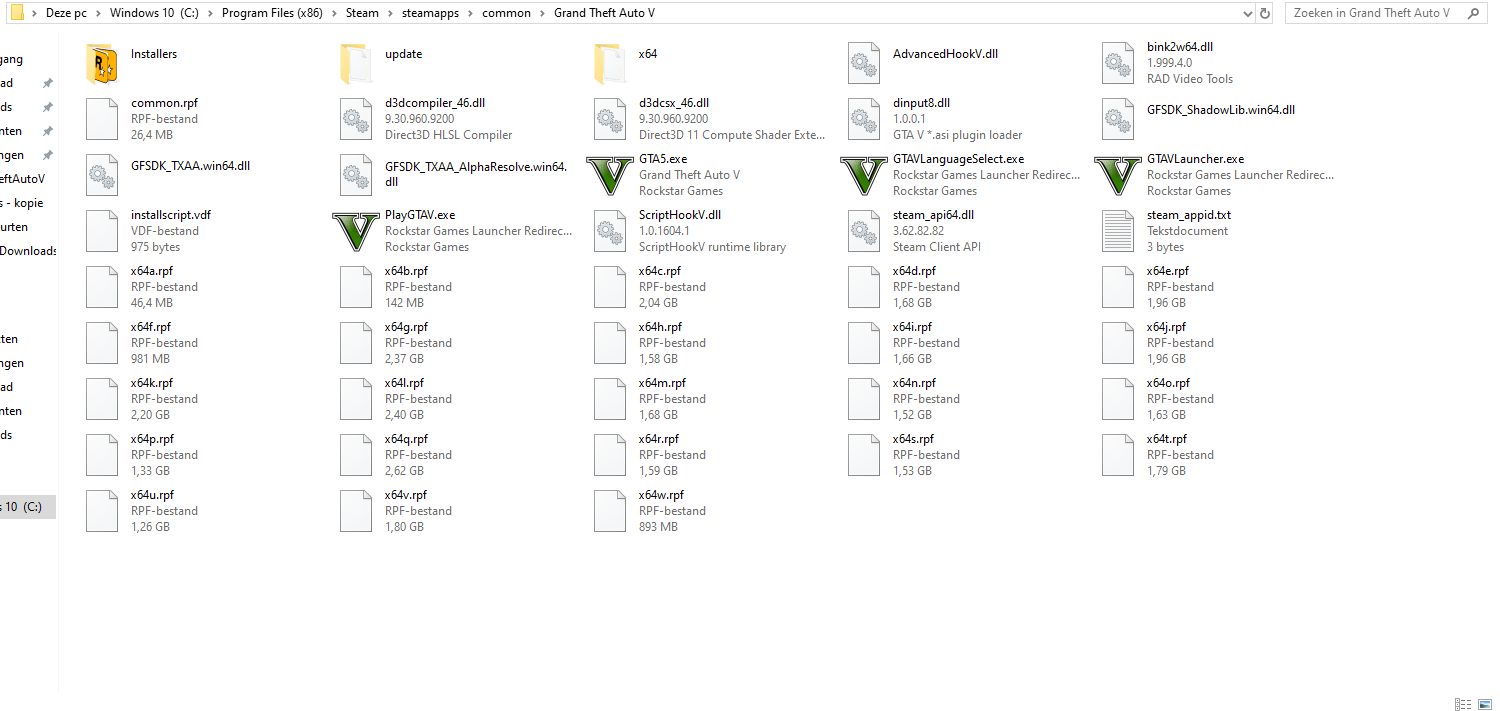Select the bink2w64.dll file icon
Viewport: 1500px width, 711px height.
pos(1118,63)
